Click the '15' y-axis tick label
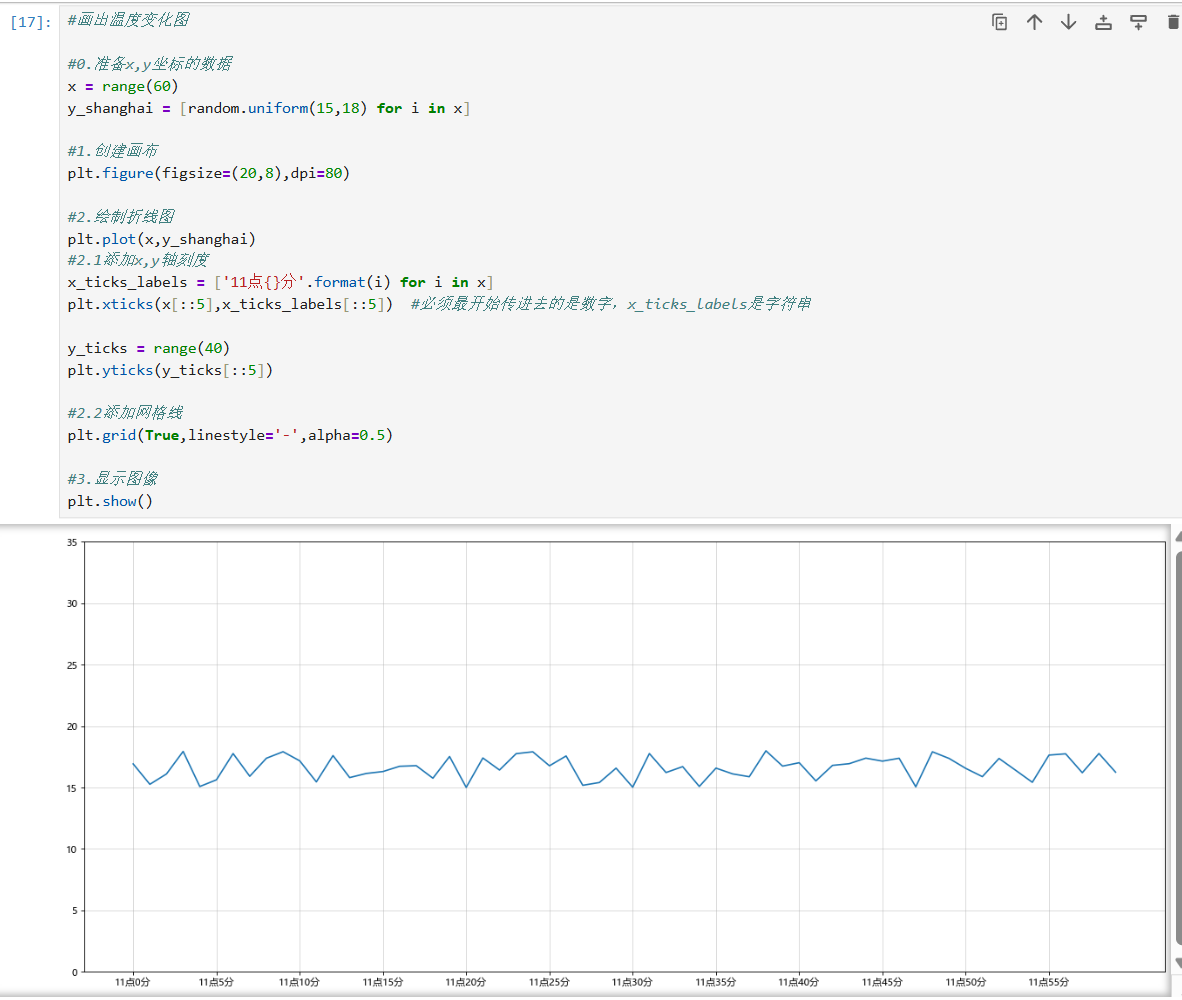Image resolution: width=1182 pixels, height=1000 pixels. (x=72, y=788)
